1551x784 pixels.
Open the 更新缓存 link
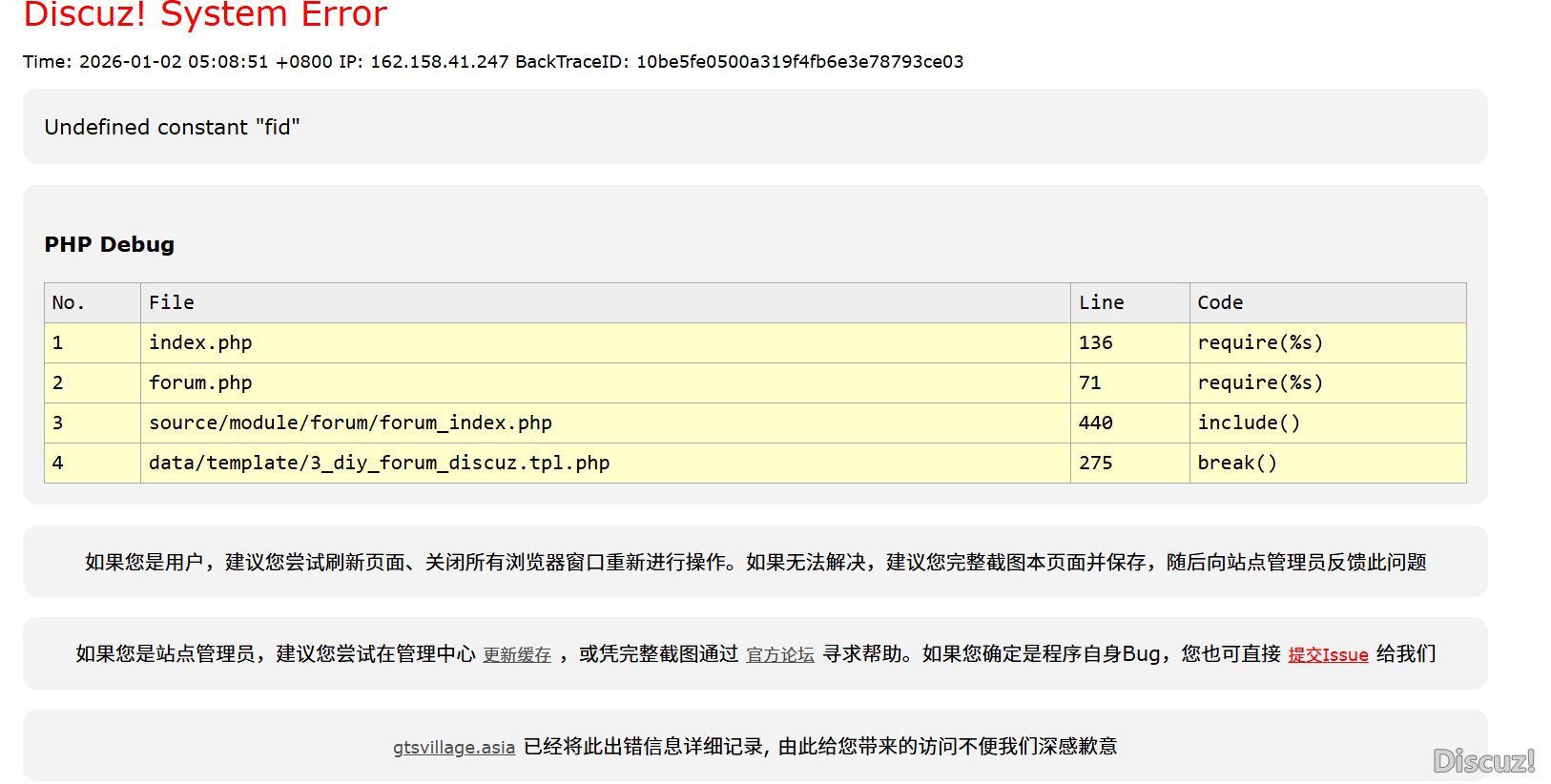pos(517,654)
